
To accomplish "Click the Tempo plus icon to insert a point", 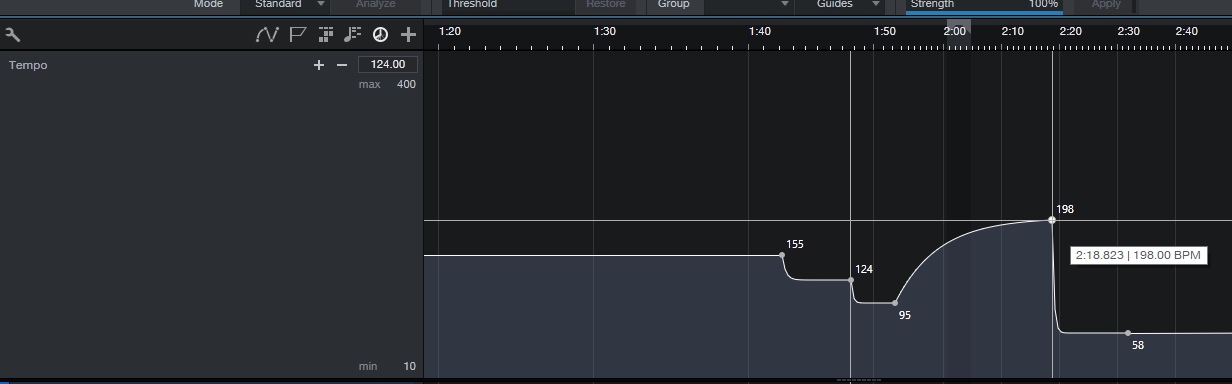I will point(319,65).
